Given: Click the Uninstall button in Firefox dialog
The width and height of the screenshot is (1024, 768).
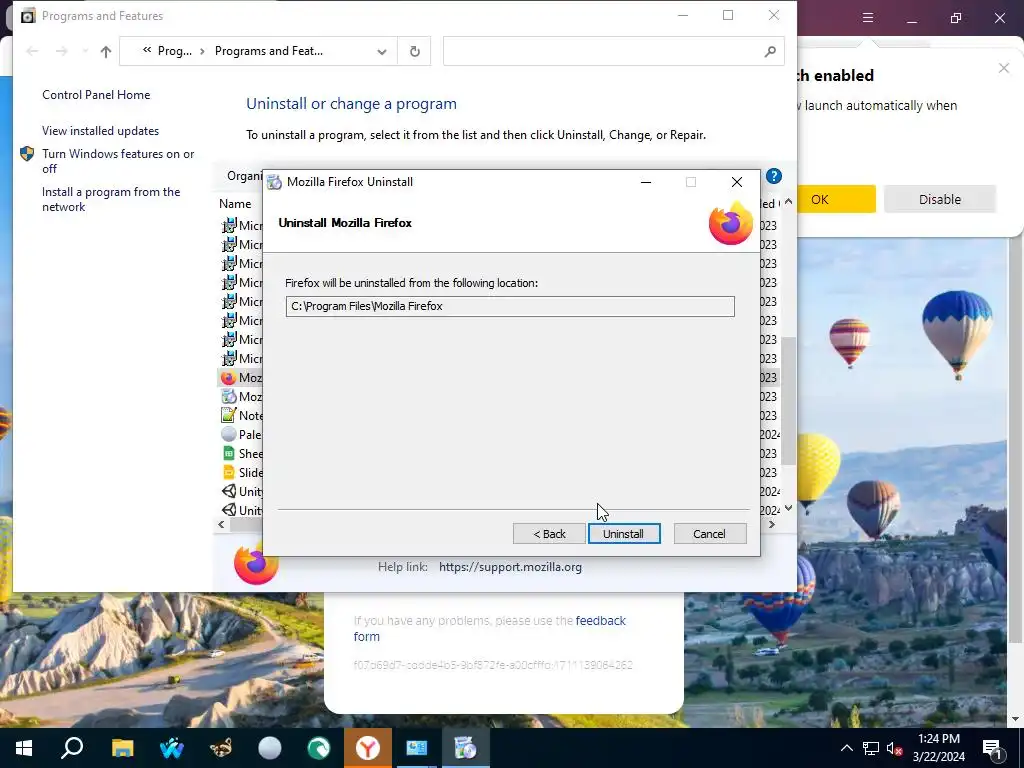Looking at the screenshot, I should tap(624, 534).
